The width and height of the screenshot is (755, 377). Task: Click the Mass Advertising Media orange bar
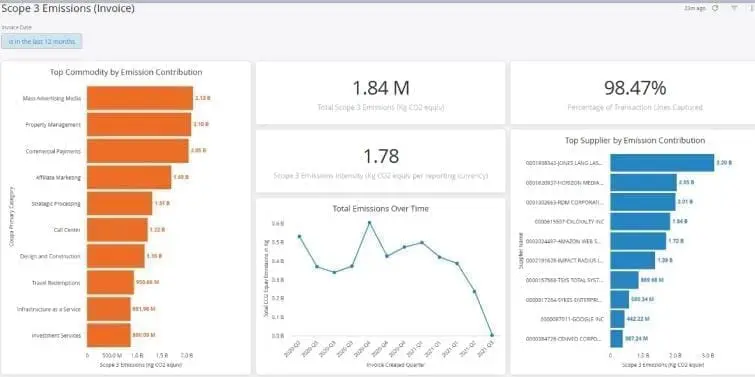140,98
